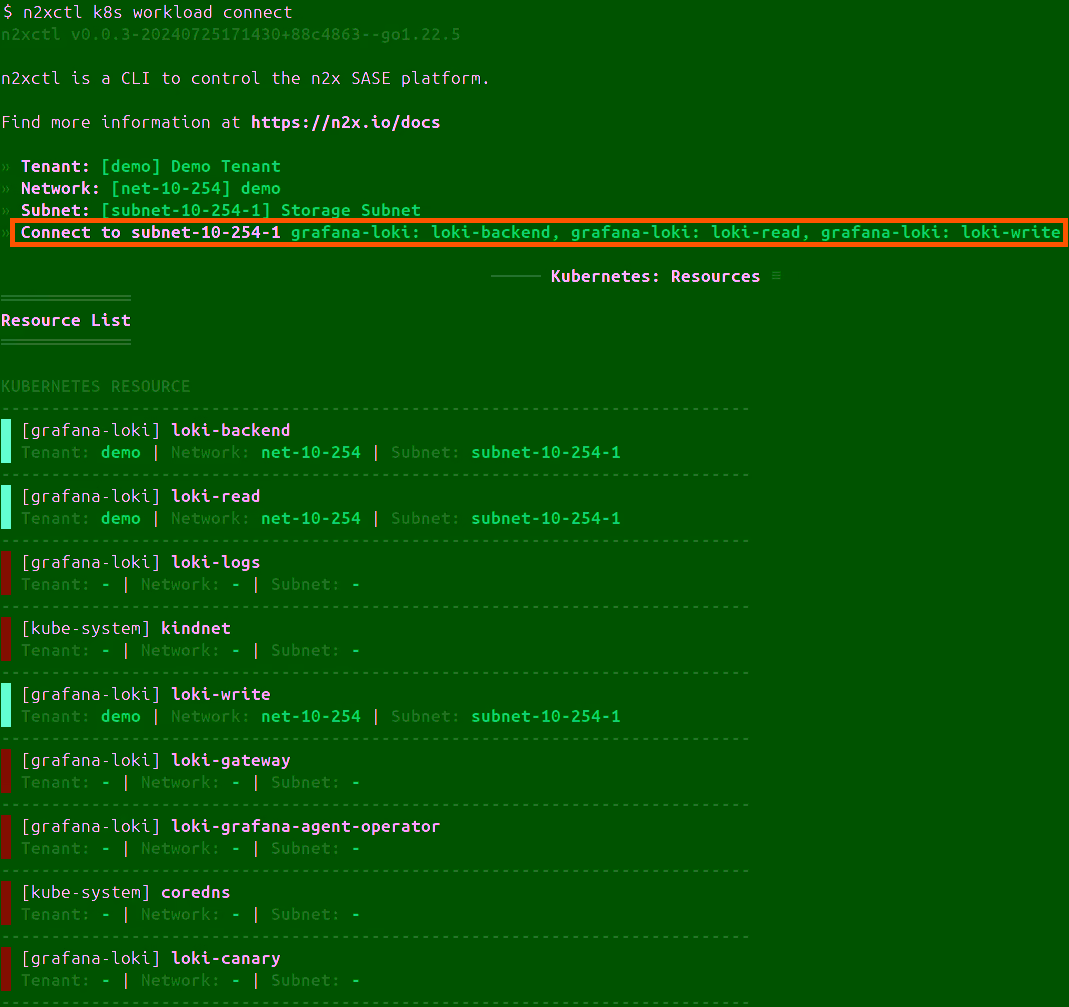1069x1007 pixels.
Task: Click the orange highlight border around the connect row
Action: (x=534, y=219)
